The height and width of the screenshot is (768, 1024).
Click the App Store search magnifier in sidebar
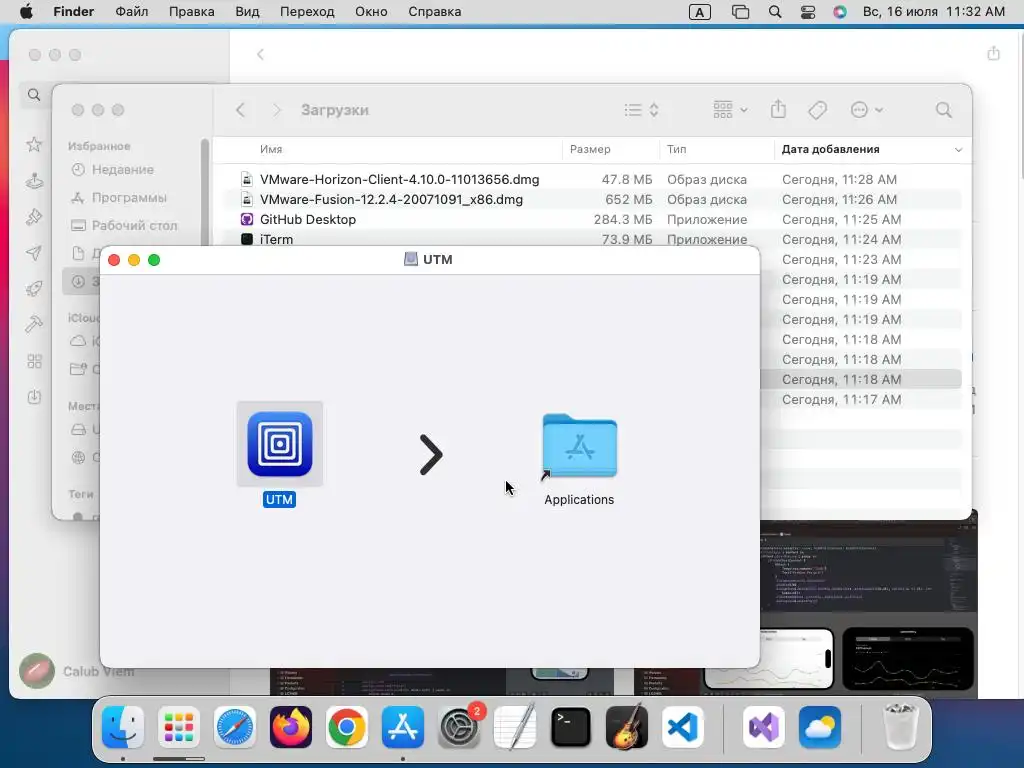coord(34,95)
